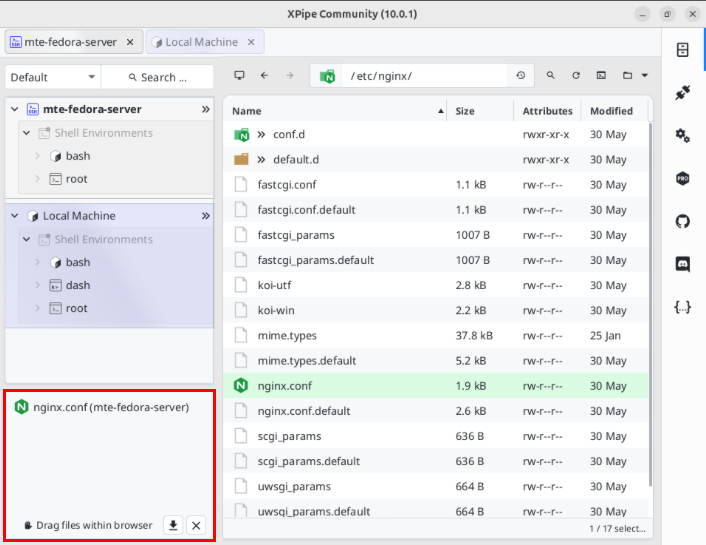Click the Drag files within browser handle

click(88, 525)
